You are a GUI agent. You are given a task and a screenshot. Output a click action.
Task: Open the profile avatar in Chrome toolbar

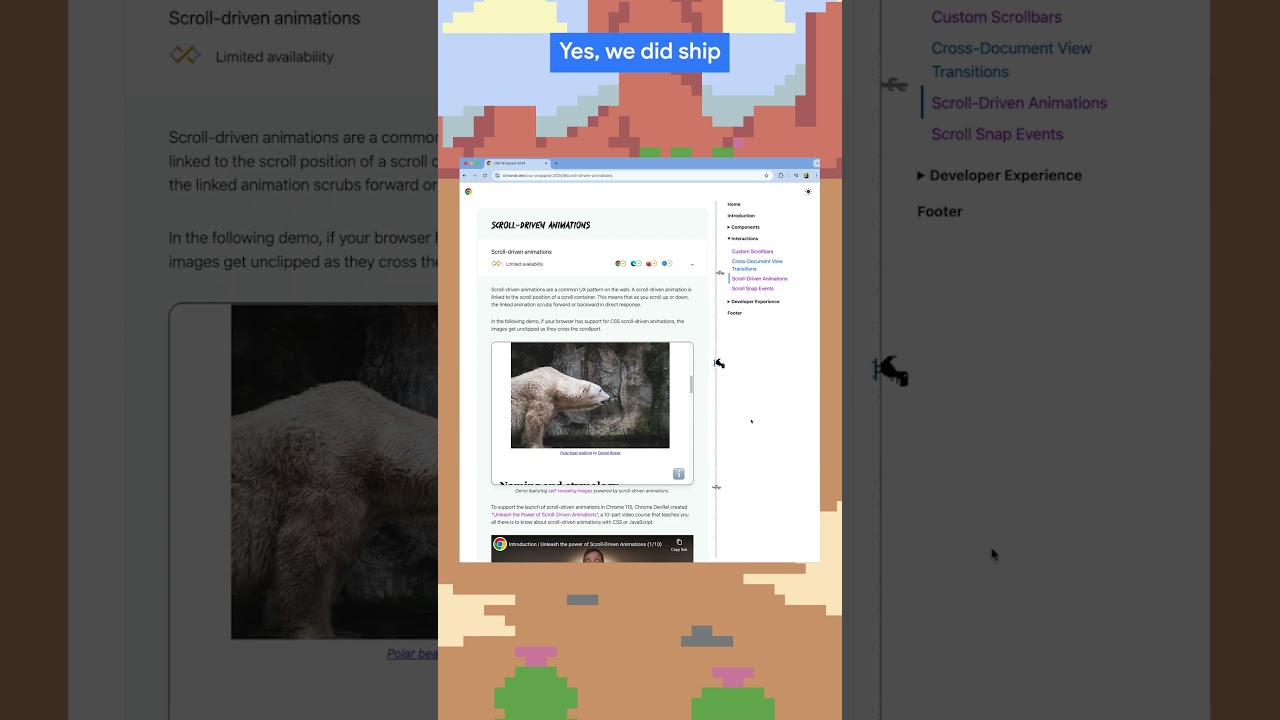pos(807,175)
